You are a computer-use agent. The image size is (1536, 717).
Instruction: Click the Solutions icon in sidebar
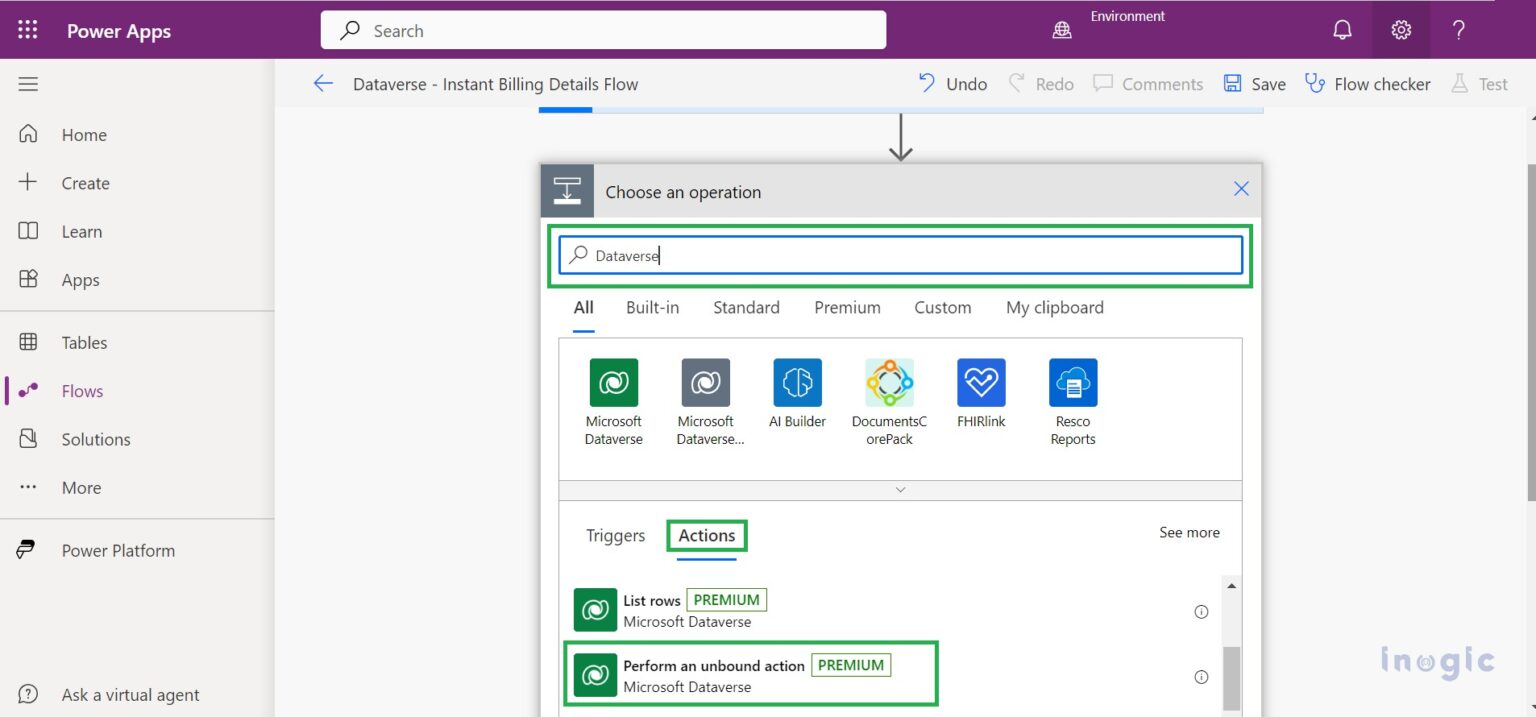click(x=28, y=439)
